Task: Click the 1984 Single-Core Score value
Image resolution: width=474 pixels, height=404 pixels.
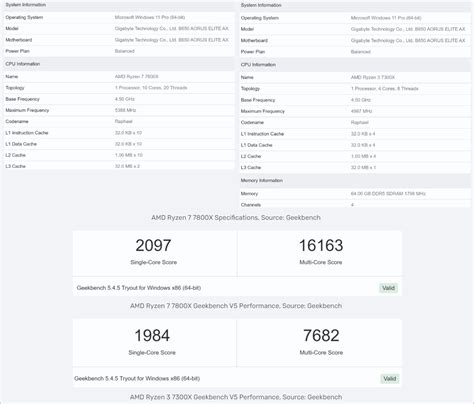Action: coord(152,335)
